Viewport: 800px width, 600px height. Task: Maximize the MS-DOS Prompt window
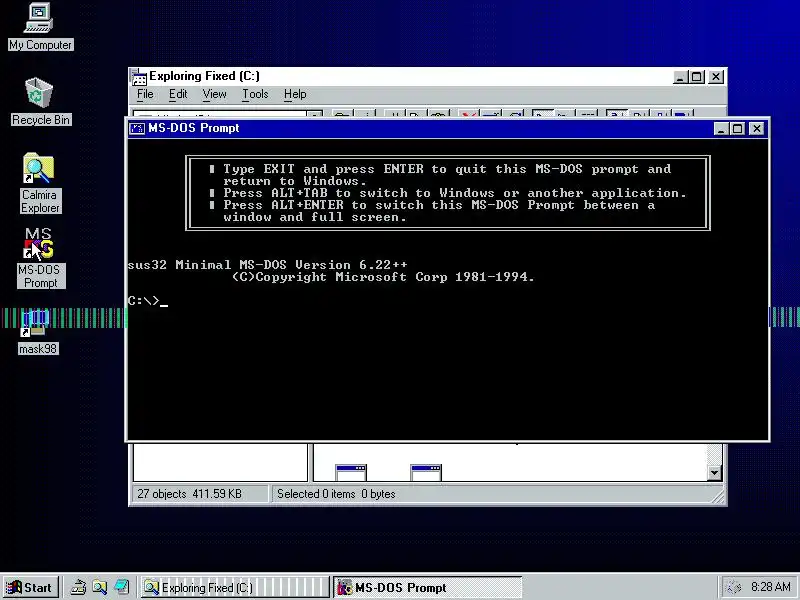click(737, 129)
